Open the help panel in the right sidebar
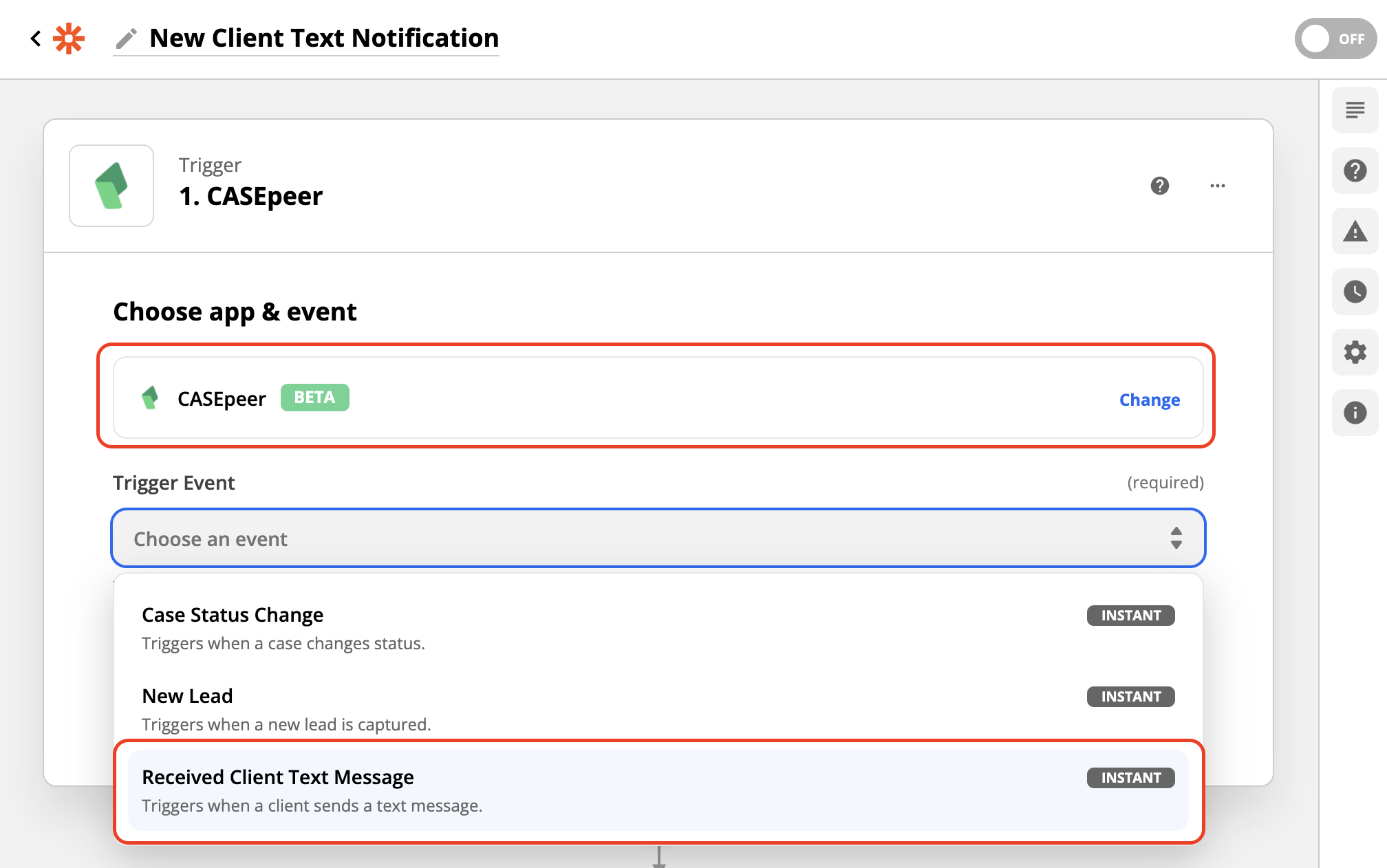 (x=1354, y=171)
